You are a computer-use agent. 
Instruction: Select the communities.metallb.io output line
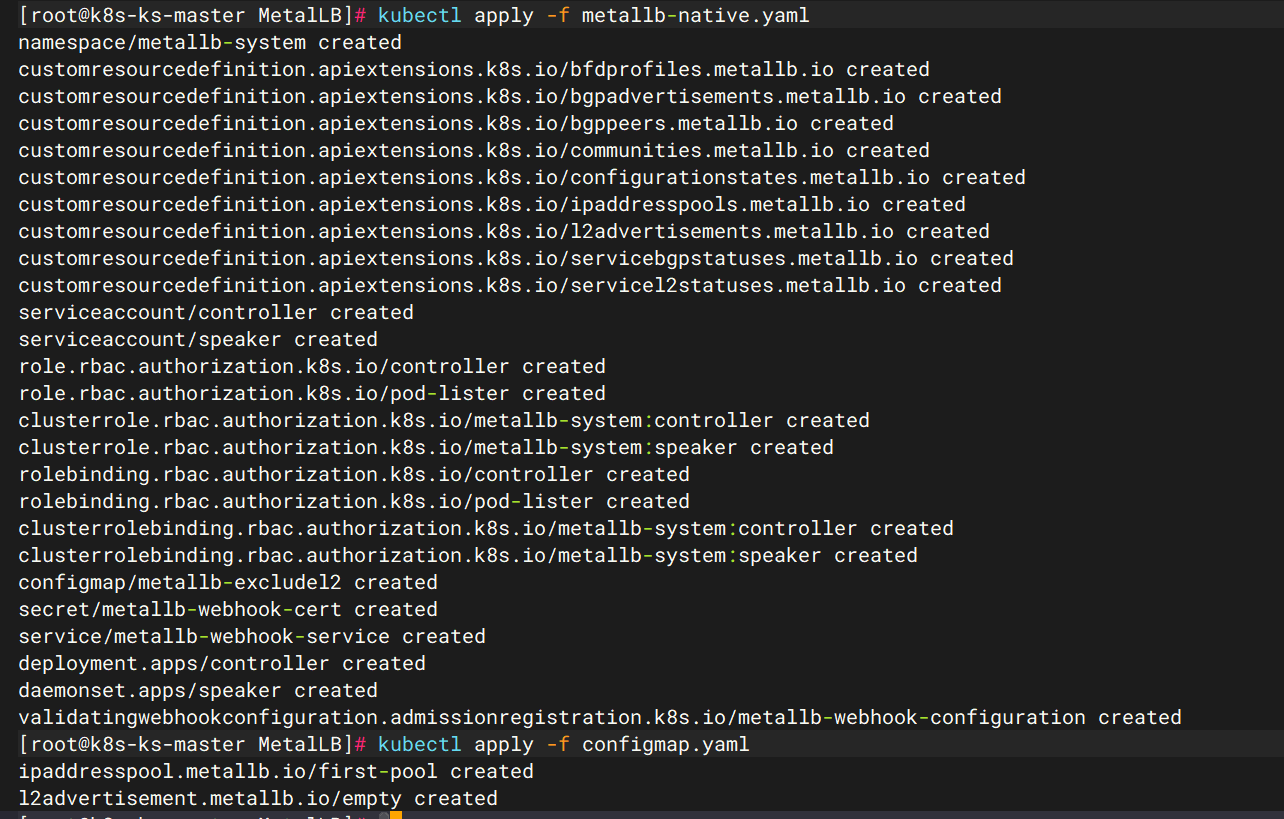(474, 150)
